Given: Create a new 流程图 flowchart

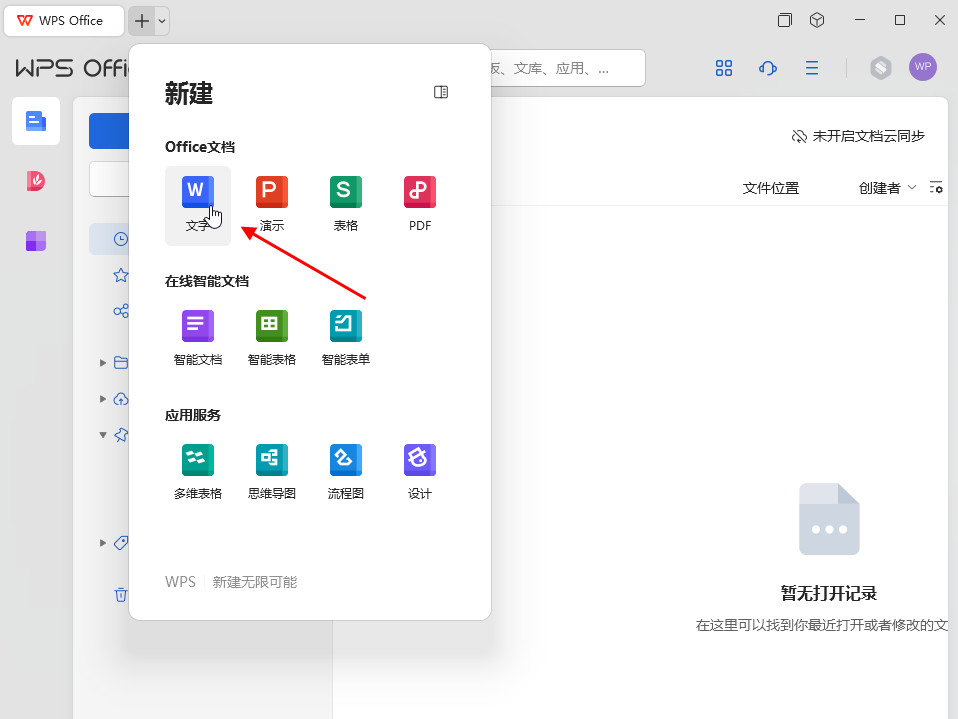Looking at the screenshot, I should click(x=346, y=472).
